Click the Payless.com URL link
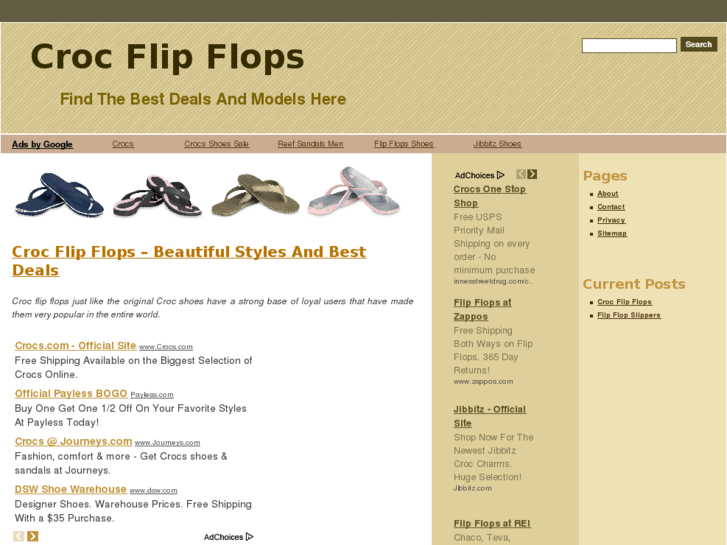 tap(152, 395)
